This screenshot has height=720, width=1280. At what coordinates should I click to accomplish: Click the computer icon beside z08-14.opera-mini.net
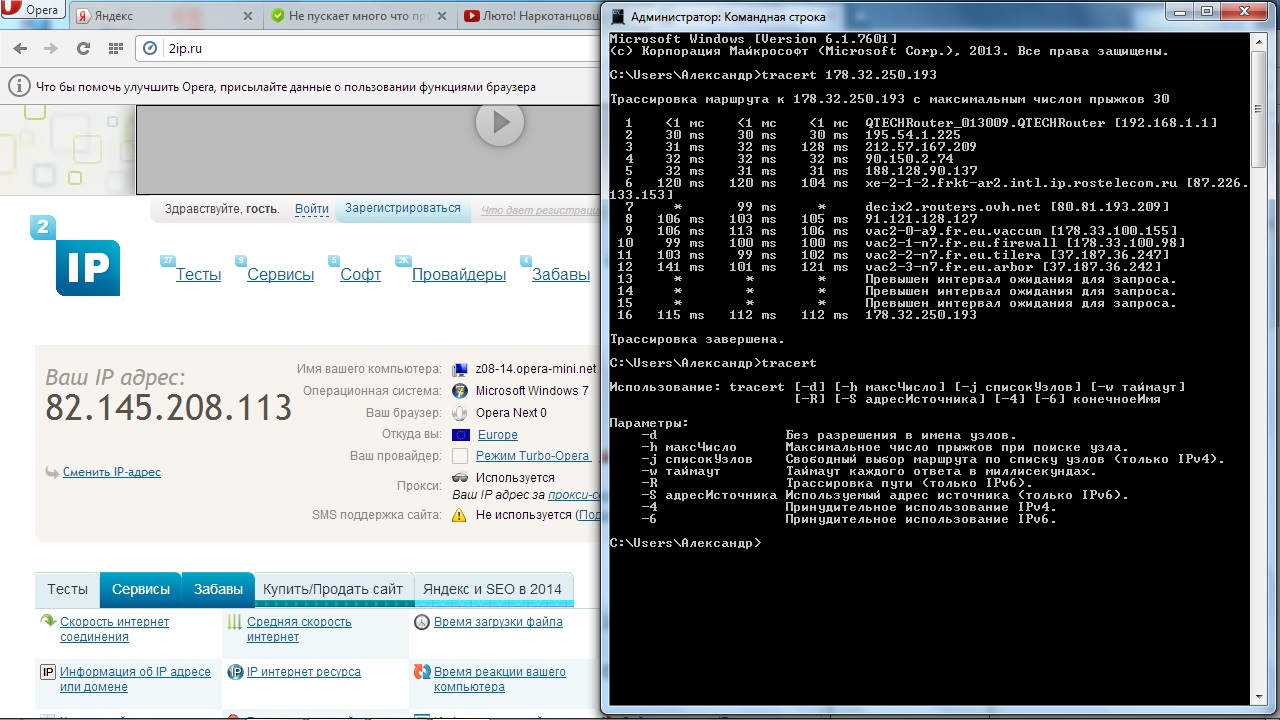point(460,369)
